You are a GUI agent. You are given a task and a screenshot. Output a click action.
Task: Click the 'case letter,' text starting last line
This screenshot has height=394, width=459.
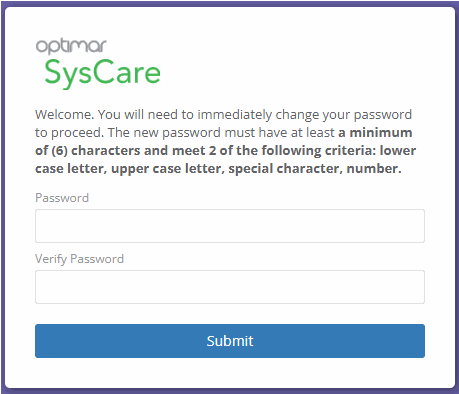coord(71,169)
